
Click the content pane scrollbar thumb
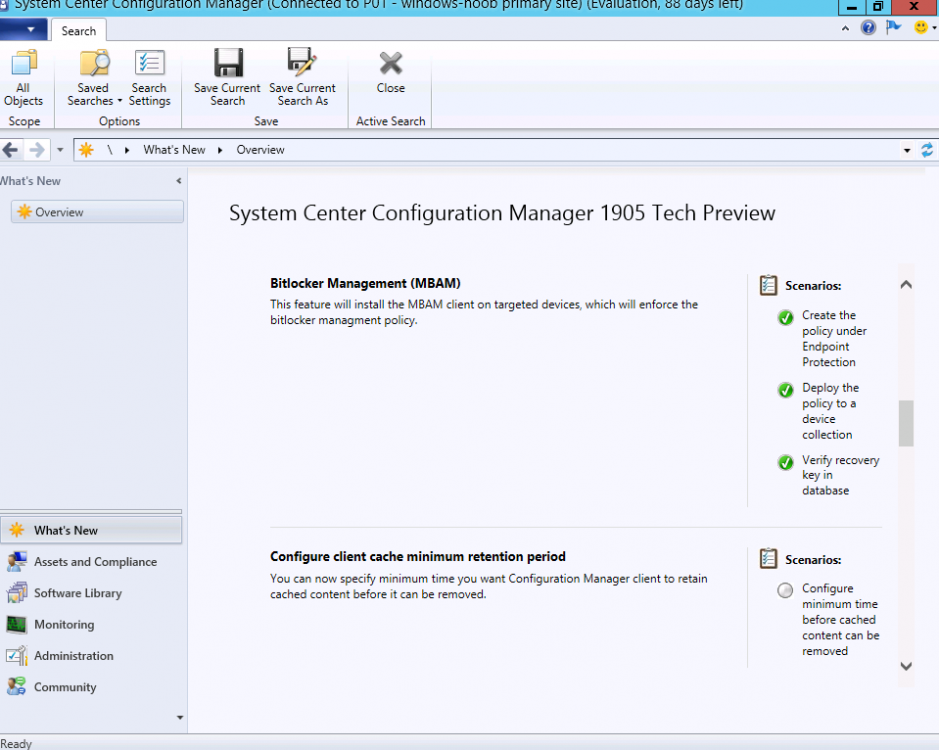click(906, 423)
